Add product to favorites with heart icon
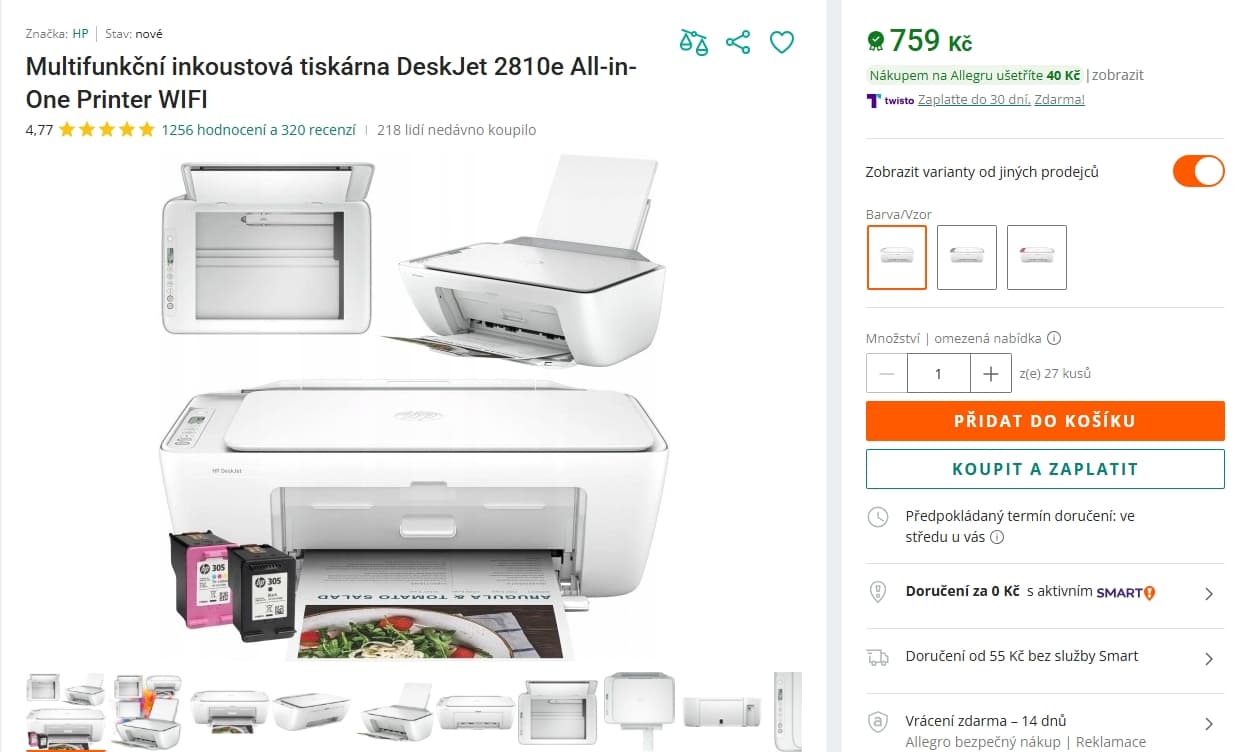Image resolution: width=1248 pixels, height=752 pixels. 782,42
